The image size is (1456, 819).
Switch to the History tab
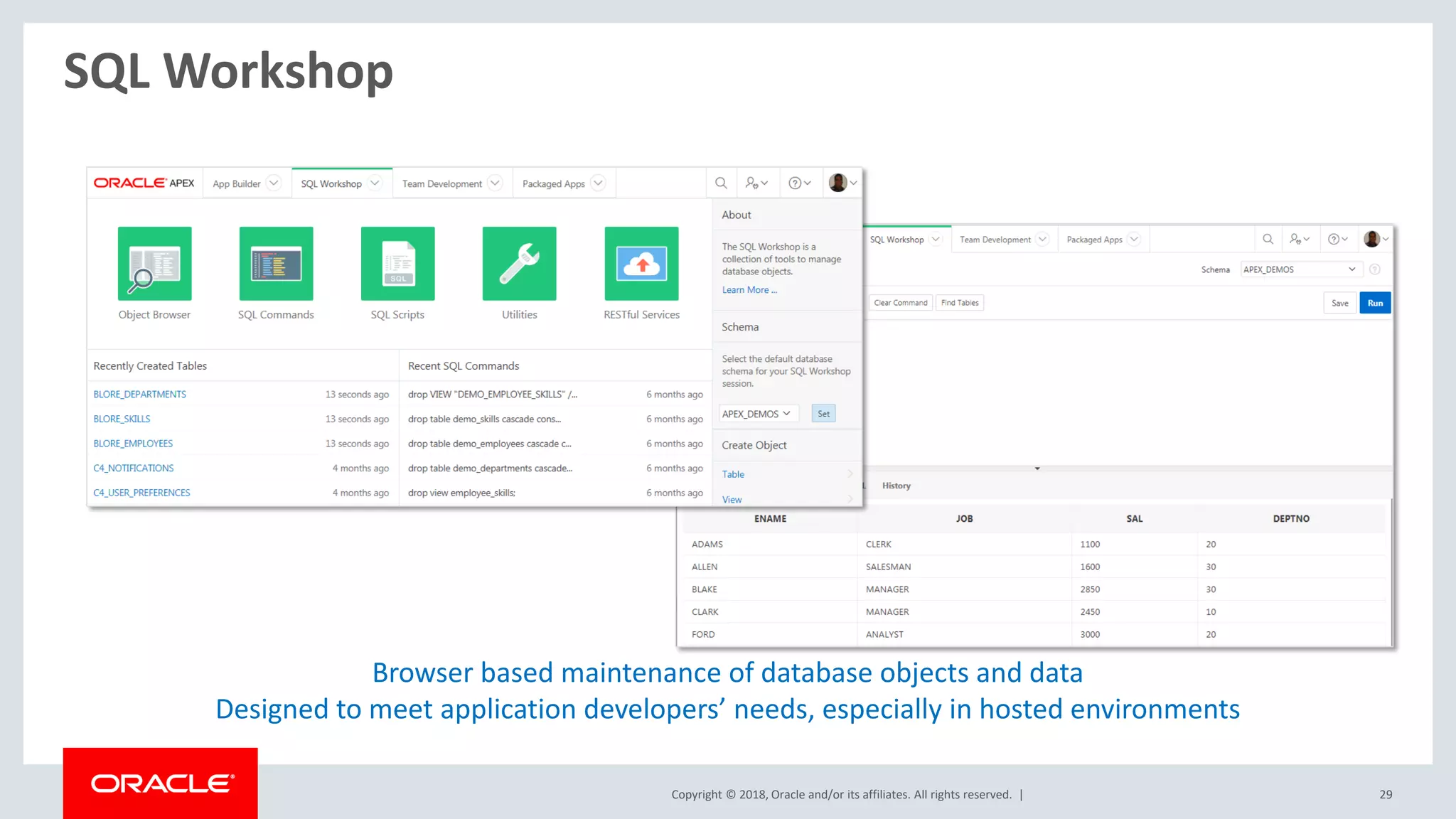pos(896,486)
